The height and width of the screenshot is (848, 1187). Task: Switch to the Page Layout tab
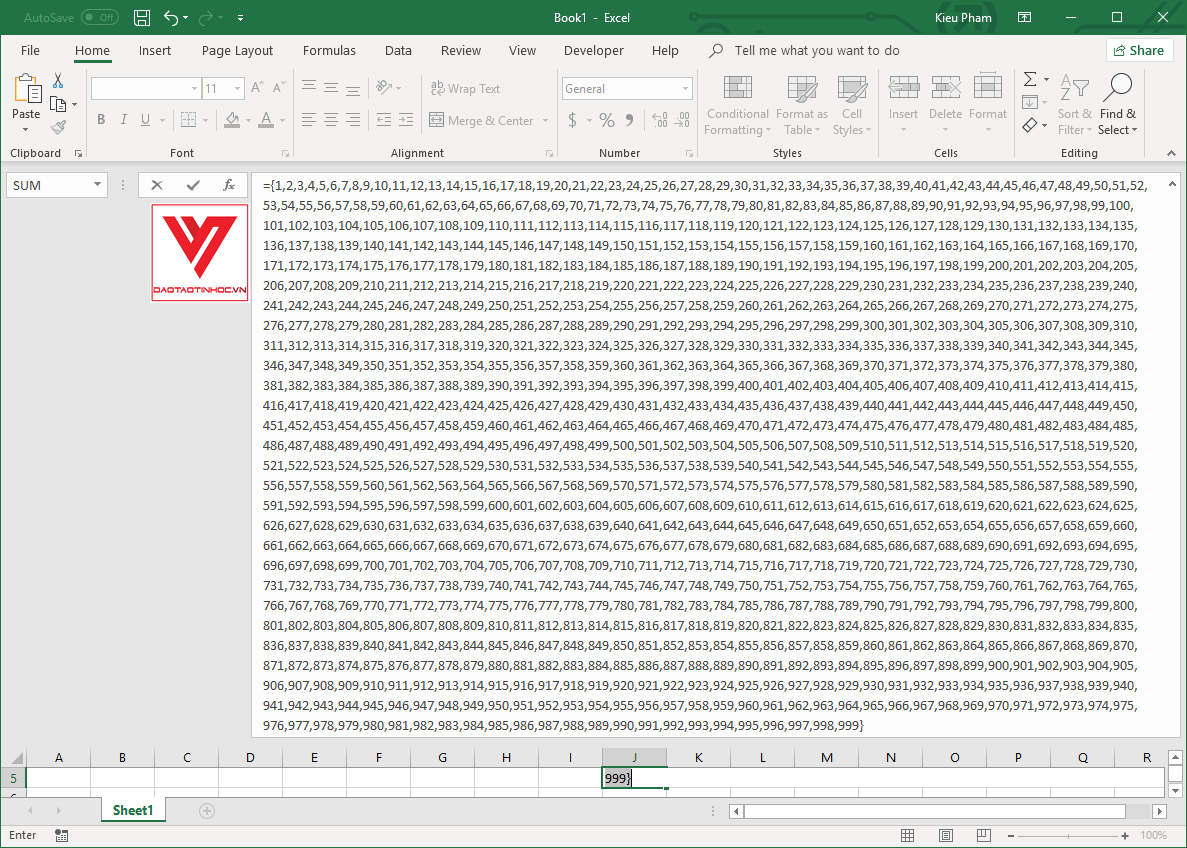click(237, 51)
